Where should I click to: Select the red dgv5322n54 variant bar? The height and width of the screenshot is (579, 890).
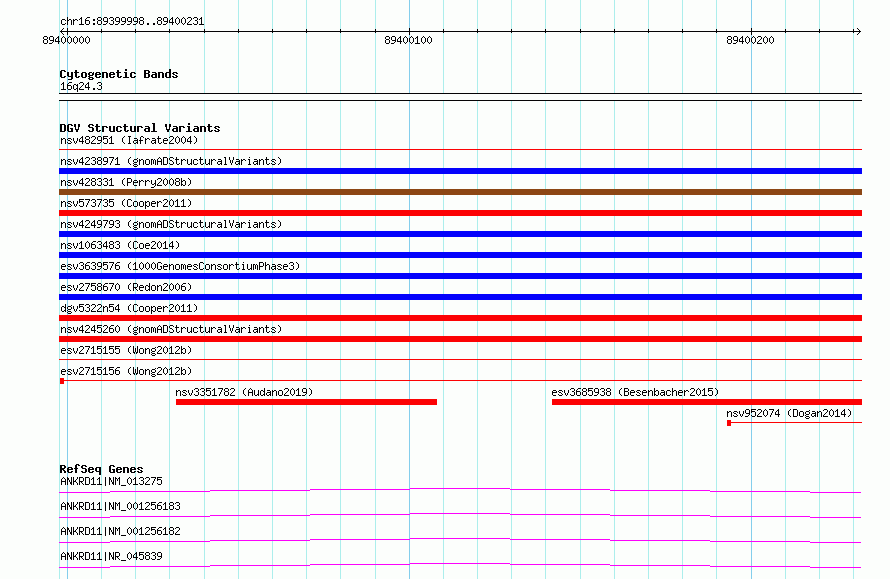pyautogui.click(x=460, y=318)
